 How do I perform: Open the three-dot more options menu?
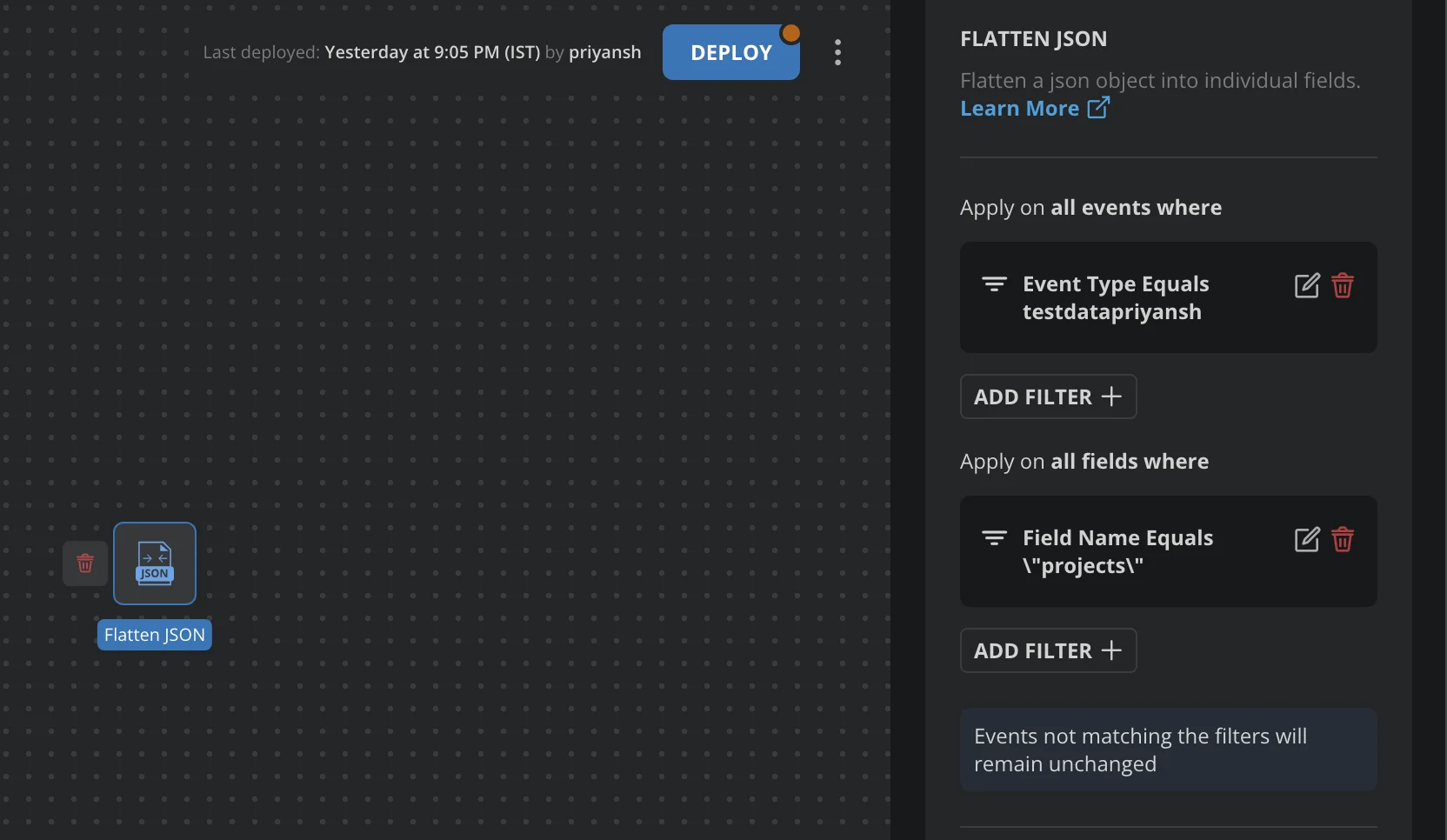(x=837, y=52)
